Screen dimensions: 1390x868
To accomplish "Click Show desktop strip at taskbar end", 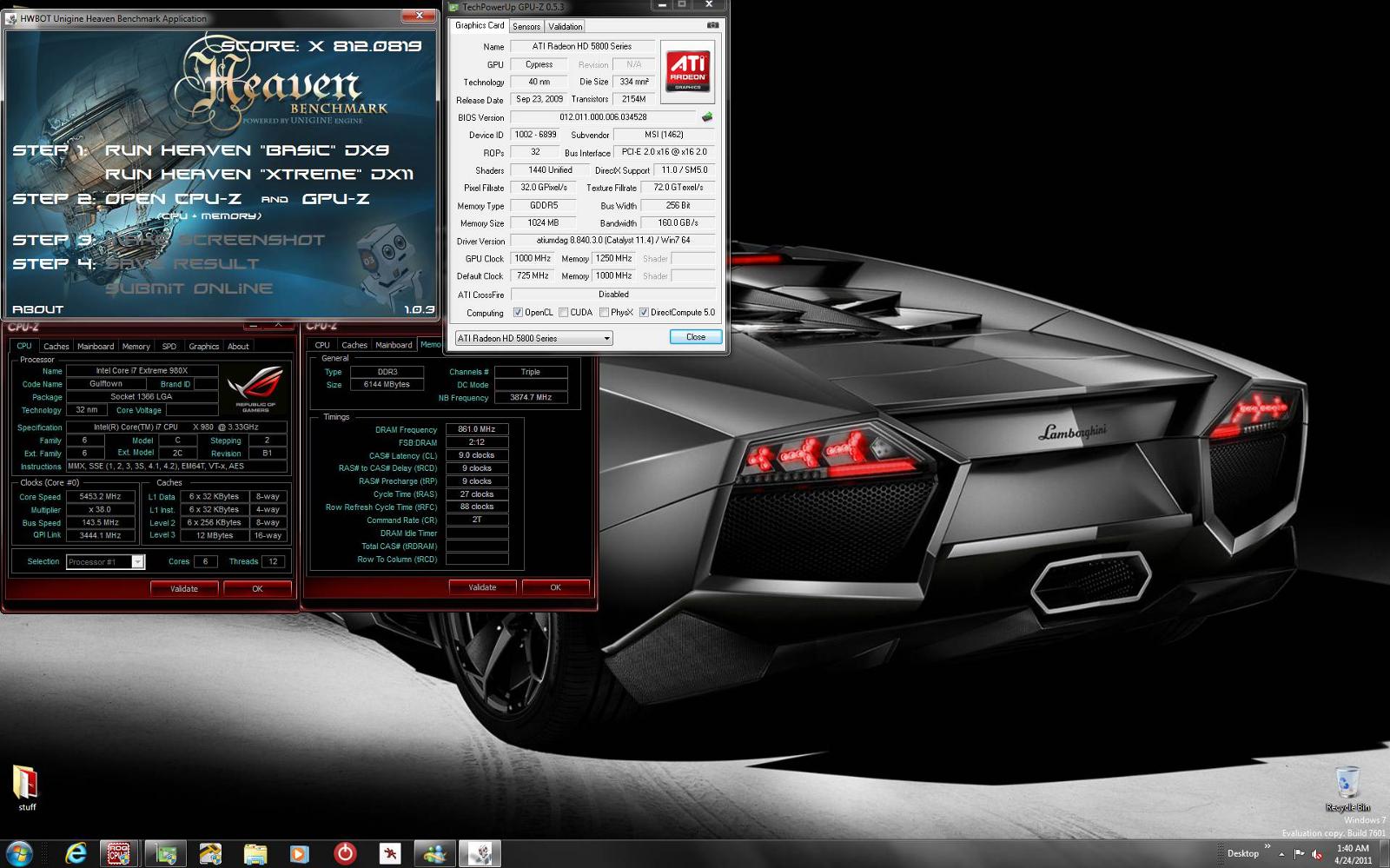I will pos(1384,853).
